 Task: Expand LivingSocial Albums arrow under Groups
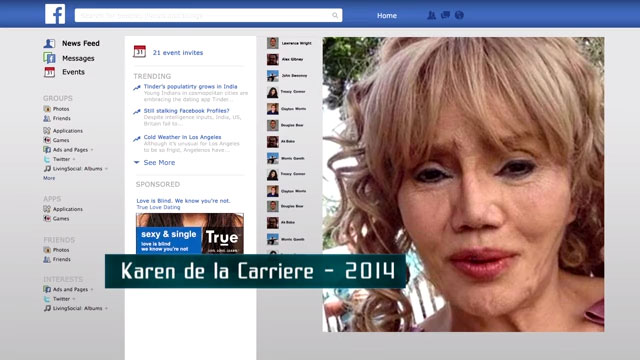[x=107, y=169]
